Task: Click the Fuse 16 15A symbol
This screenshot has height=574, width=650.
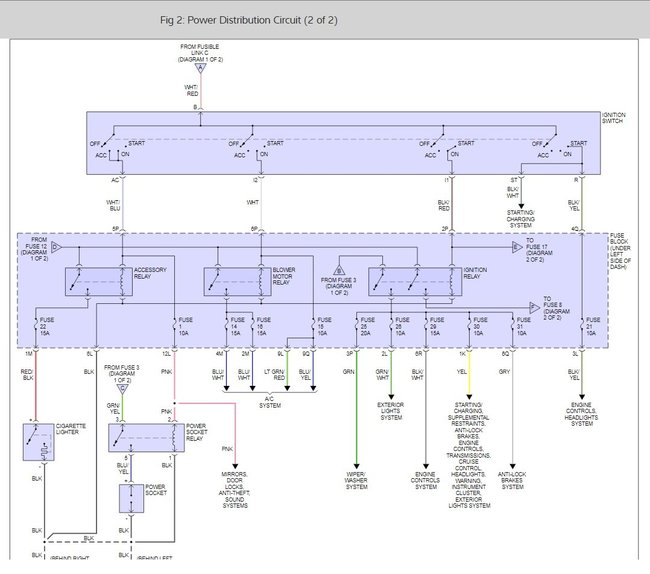Action: (x=252, y=326)
